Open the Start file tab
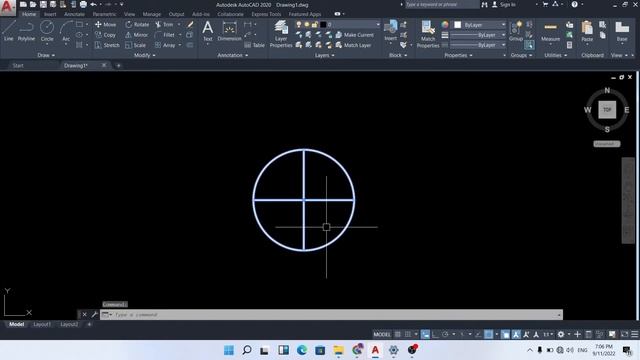Image resolution: width=640 pixels, height=360 pixels. click(18, 65)
